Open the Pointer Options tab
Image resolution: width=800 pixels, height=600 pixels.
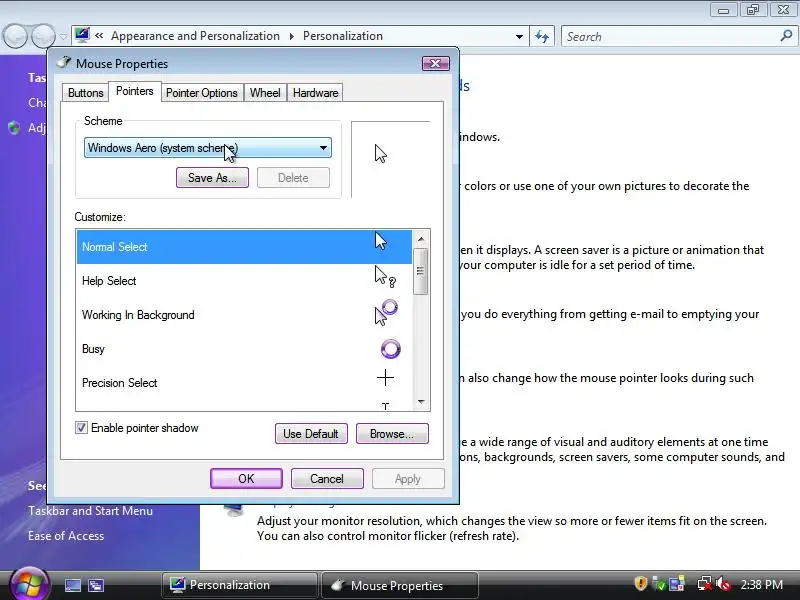pyautogui.click(x=202, y=93)
